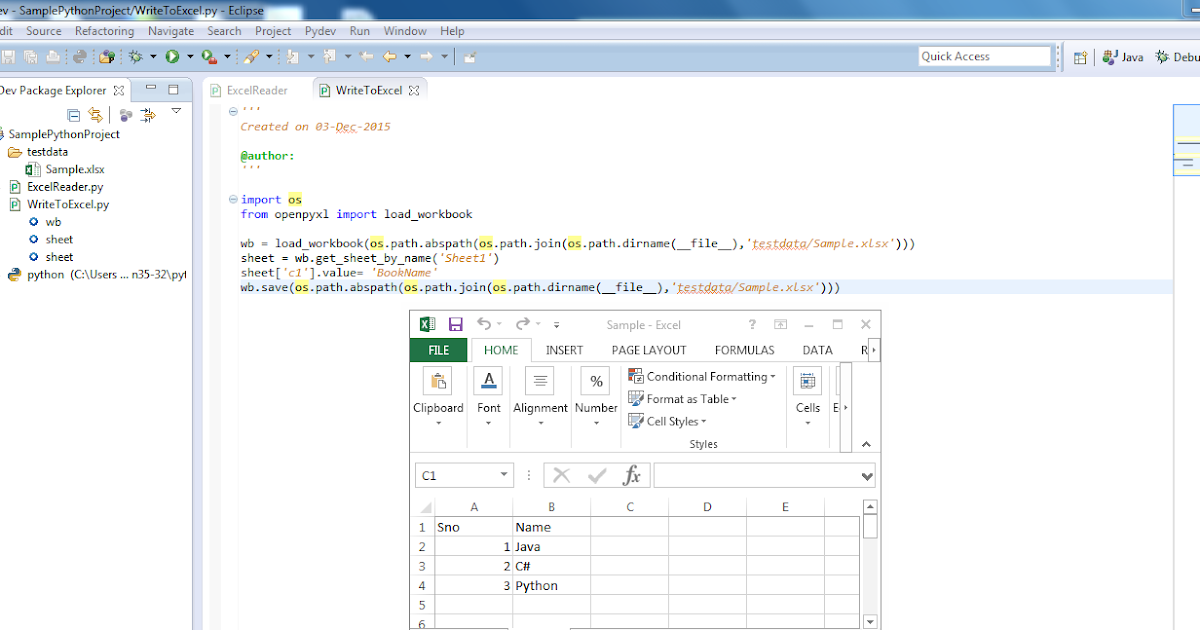
Task: Launch Debug using the bug icon
Action: coord(136,56)
